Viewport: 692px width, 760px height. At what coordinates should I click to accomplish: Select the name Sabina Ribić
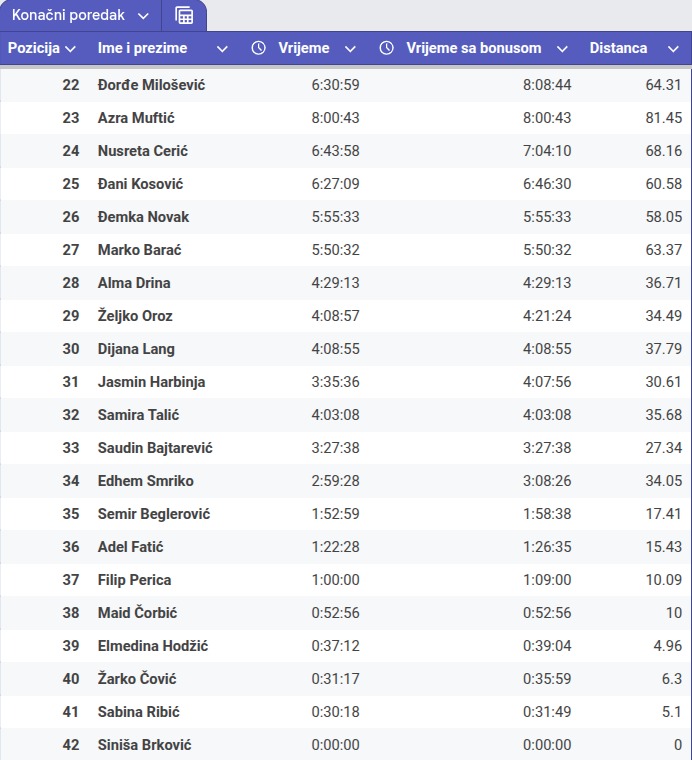click(x=139, y=711)
